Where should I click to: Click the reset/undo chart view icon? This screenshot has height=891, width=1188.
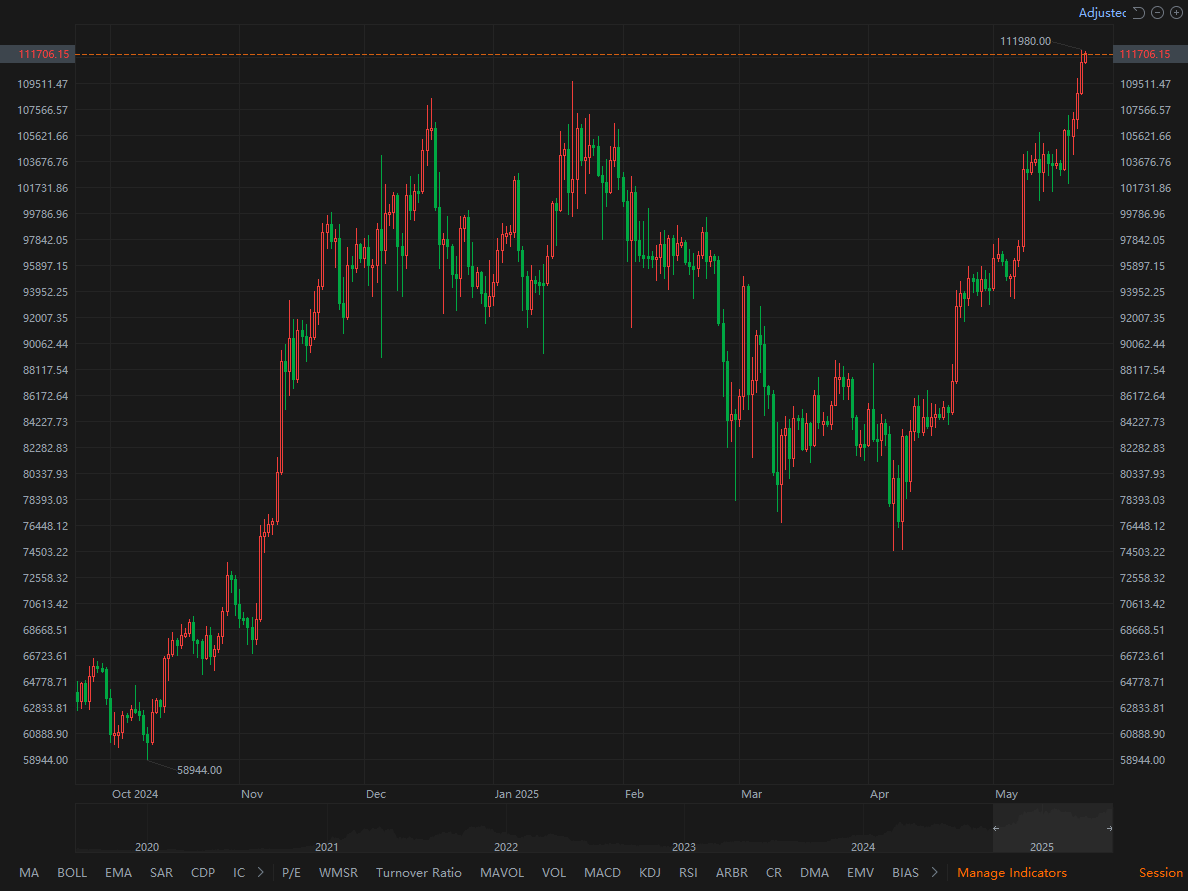(1138, 13)
